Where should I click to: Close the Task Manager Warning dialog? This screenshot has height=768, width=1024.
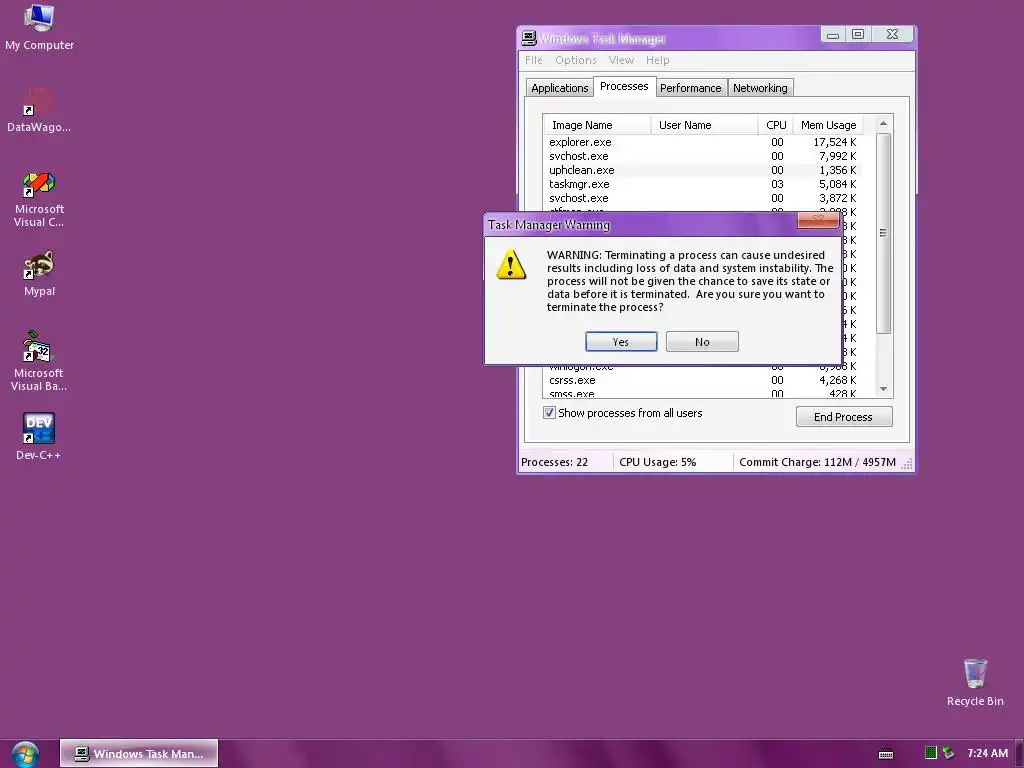(818, 221)
